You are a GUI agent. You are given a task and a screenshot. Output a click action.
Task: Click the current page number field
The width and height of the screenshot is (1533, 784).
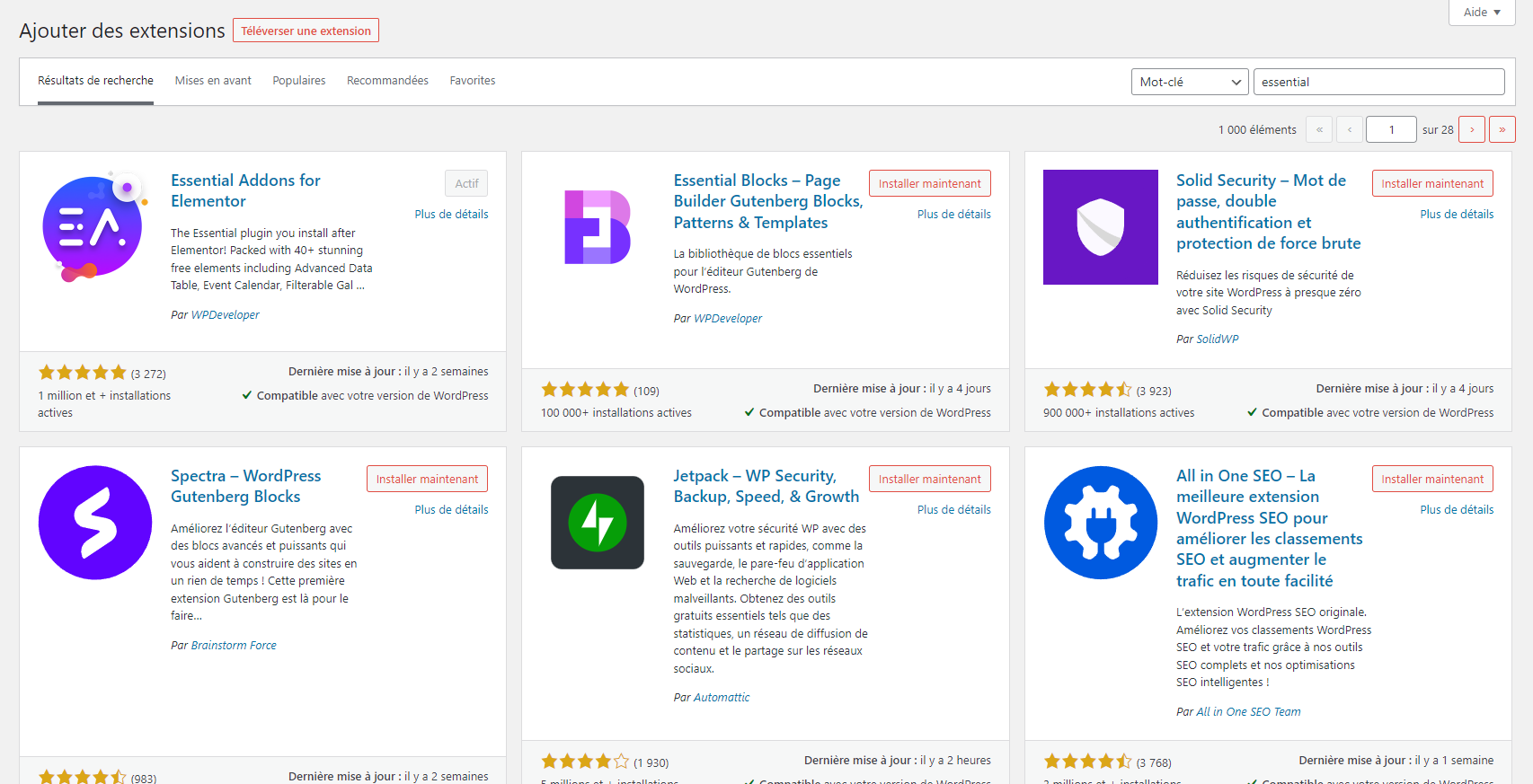1391,129
